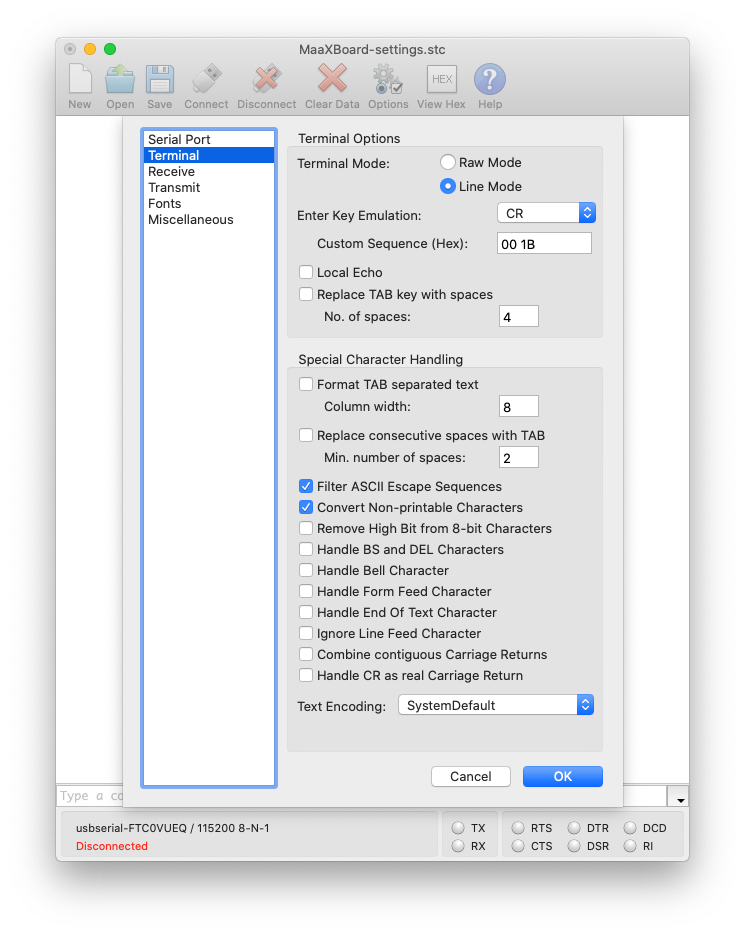Click the RI status indicator
Viewport: 745px width, 935px height.
(630, 846)
